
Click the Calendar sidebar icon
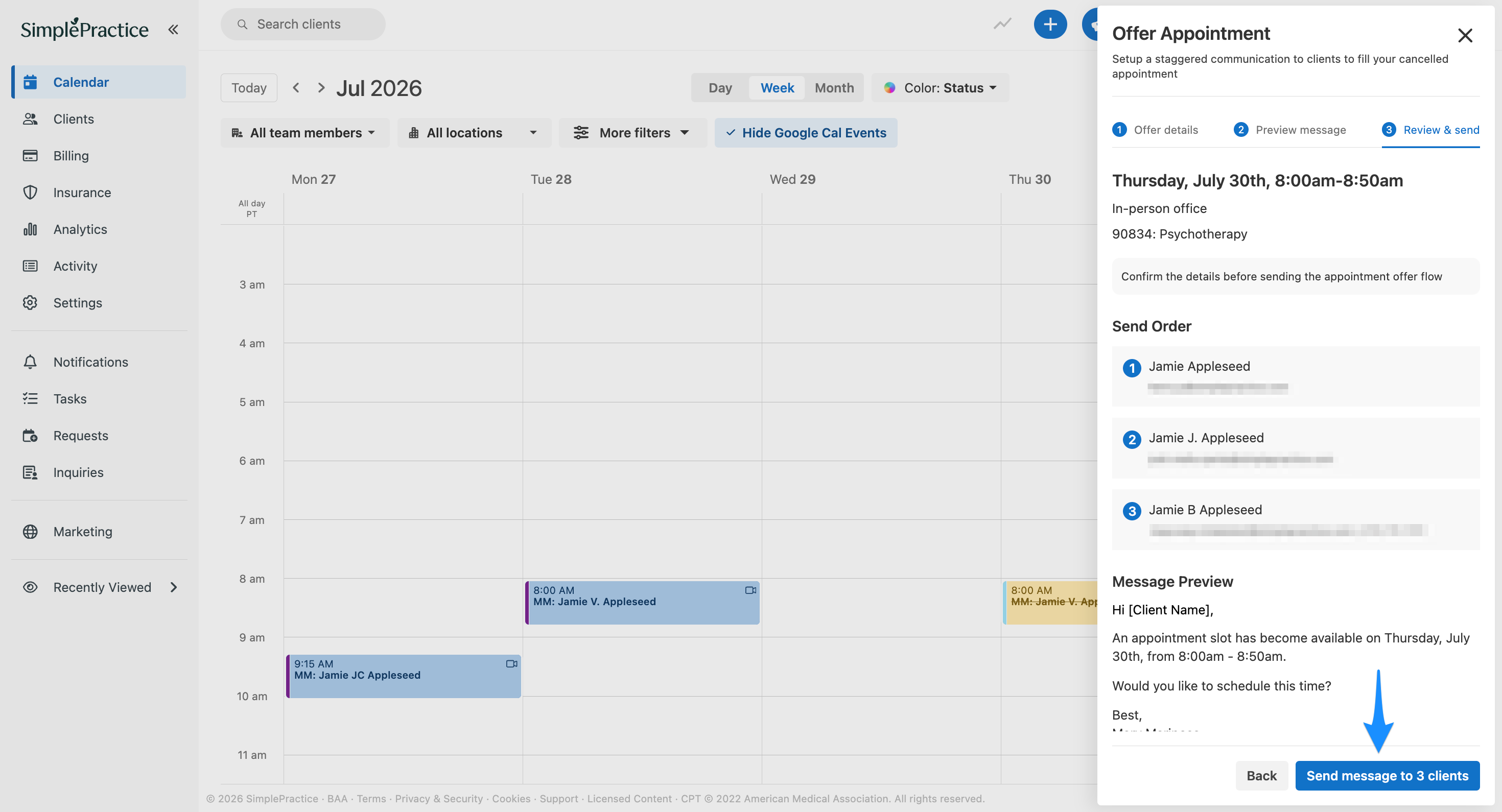[x=30, y=82]
